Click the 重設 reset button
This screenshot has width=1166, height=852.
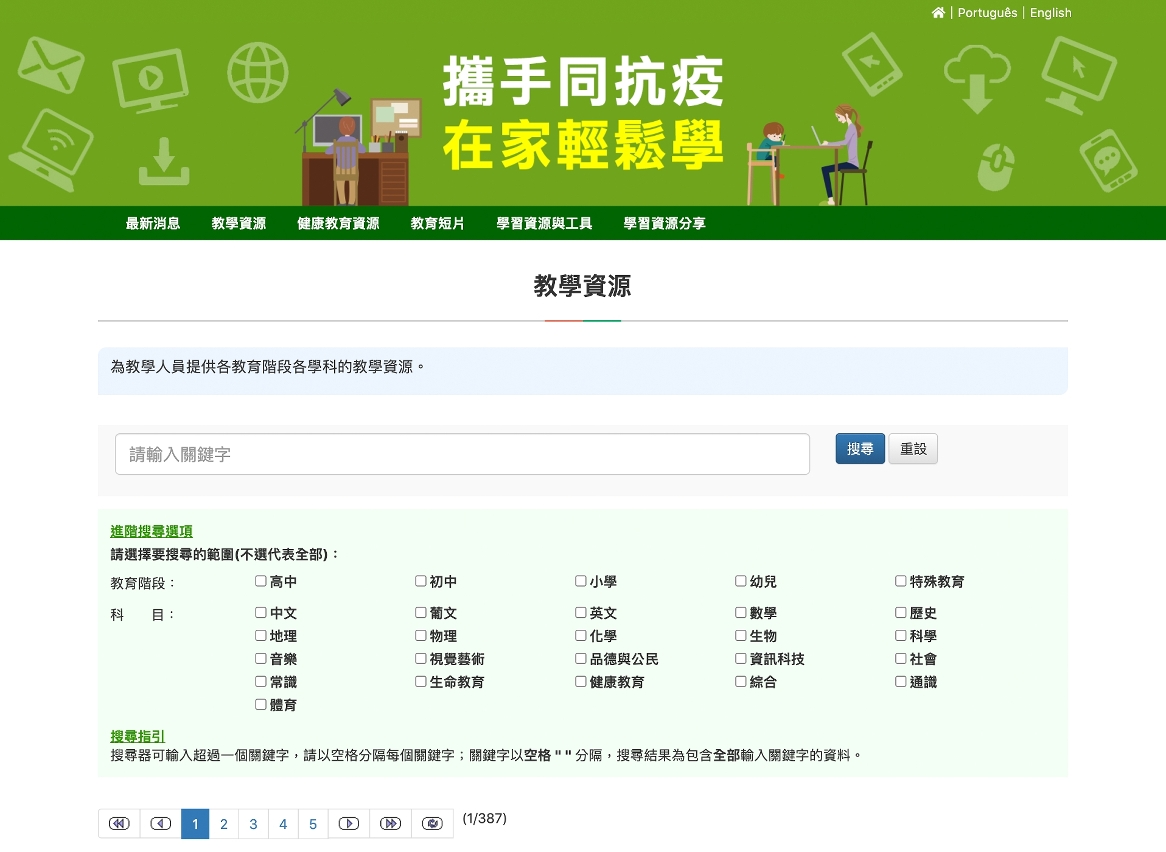coord(913,450)
